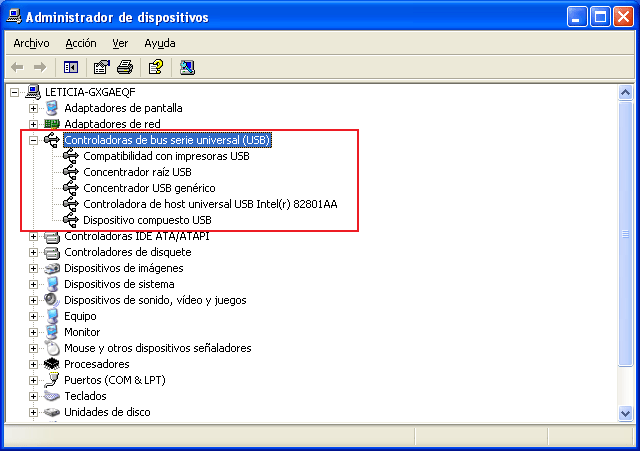
Task: Select Controladora de host universal USB Intel(r) 82801AA
Action: click(x=210, y=204)
